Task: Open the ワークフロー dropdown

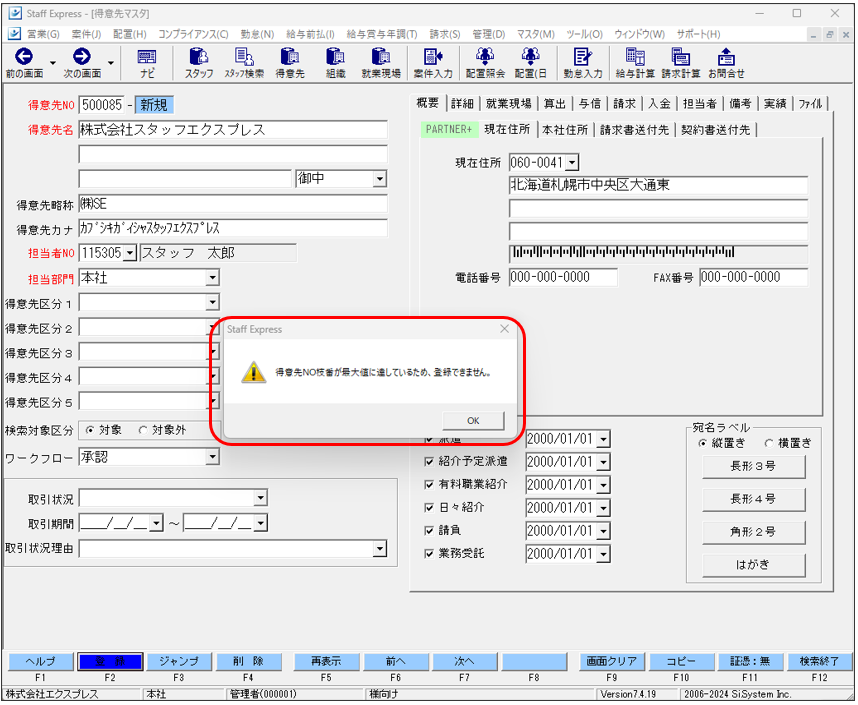Action: tap(212, 456)
